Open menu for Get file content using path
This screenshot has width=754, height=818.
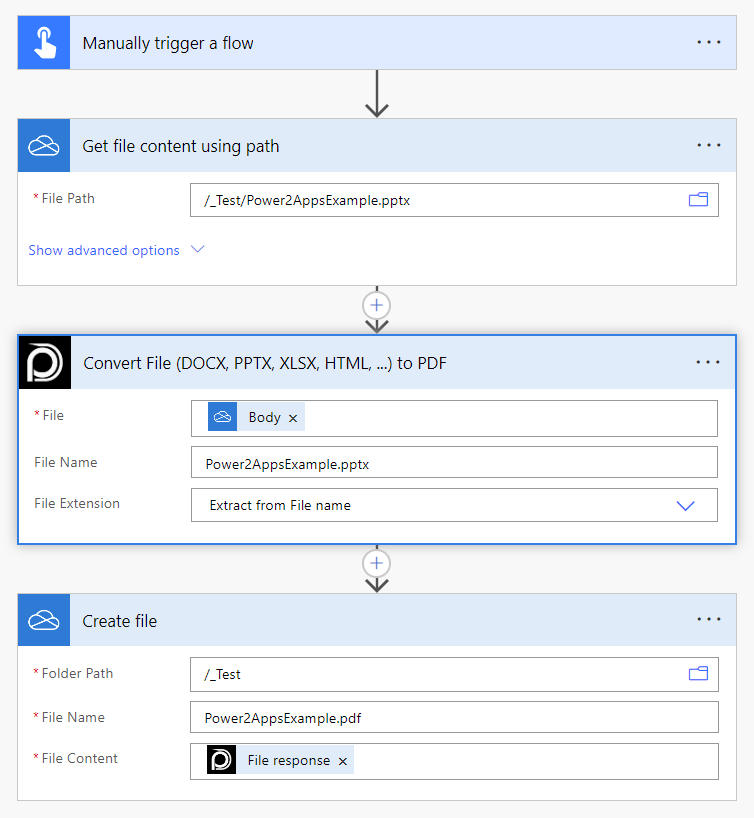709,146
